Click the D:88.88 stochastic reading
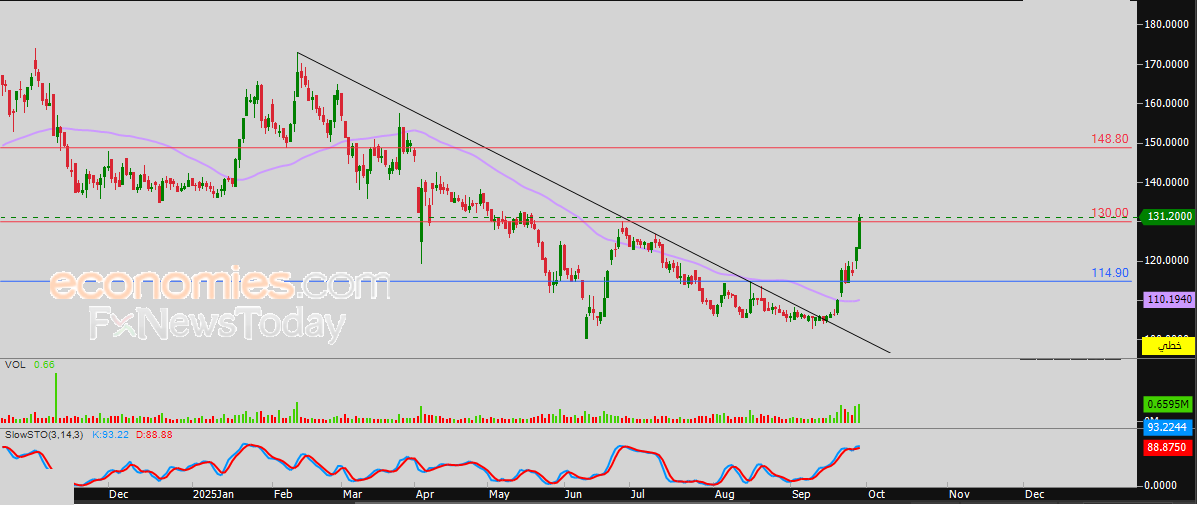Viewport: 1197px width, 505px height. click(154, 434)
